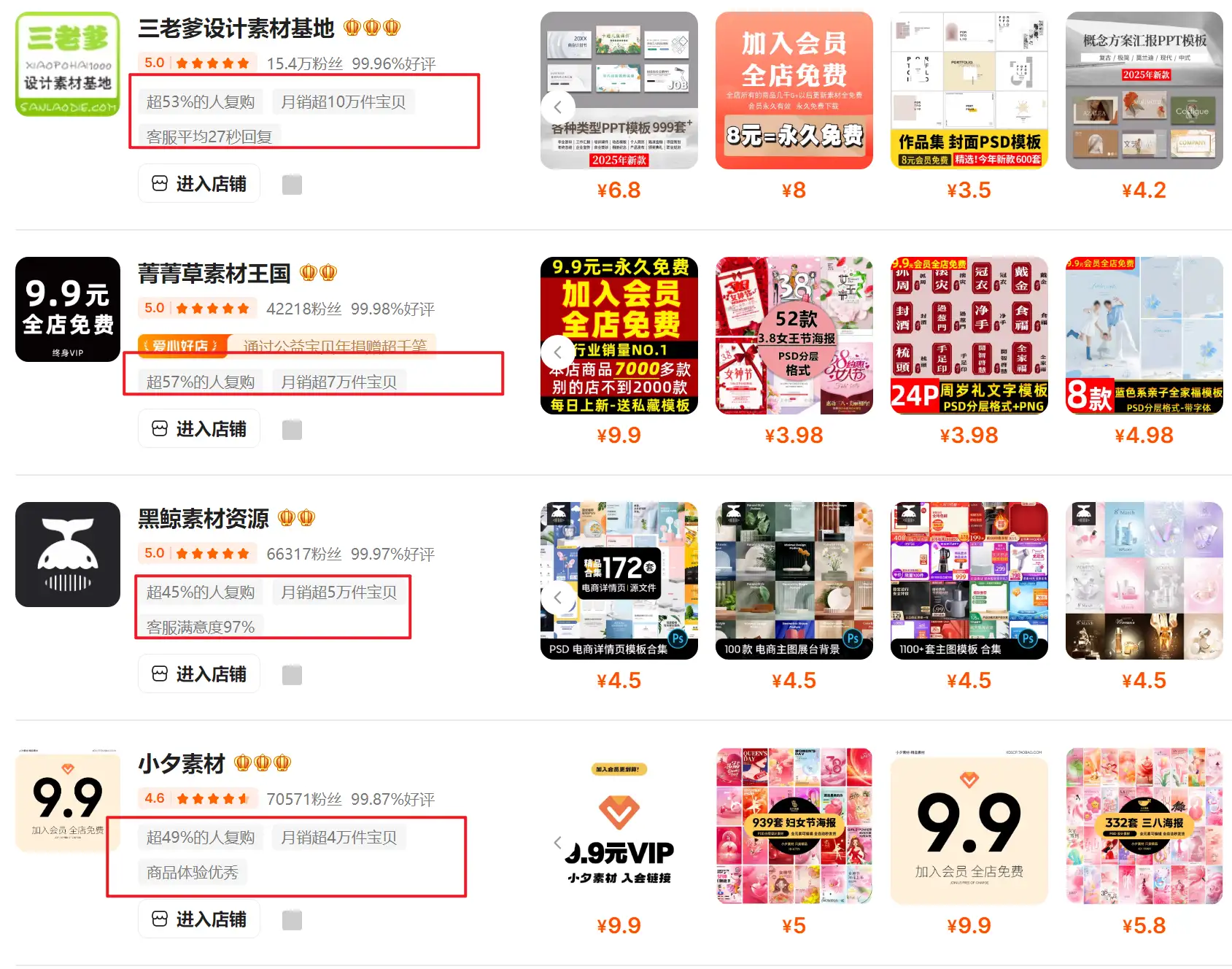Show previous products in 小夕素材 carousel
The image size is (1232, 969).
[x=558, y=843]
